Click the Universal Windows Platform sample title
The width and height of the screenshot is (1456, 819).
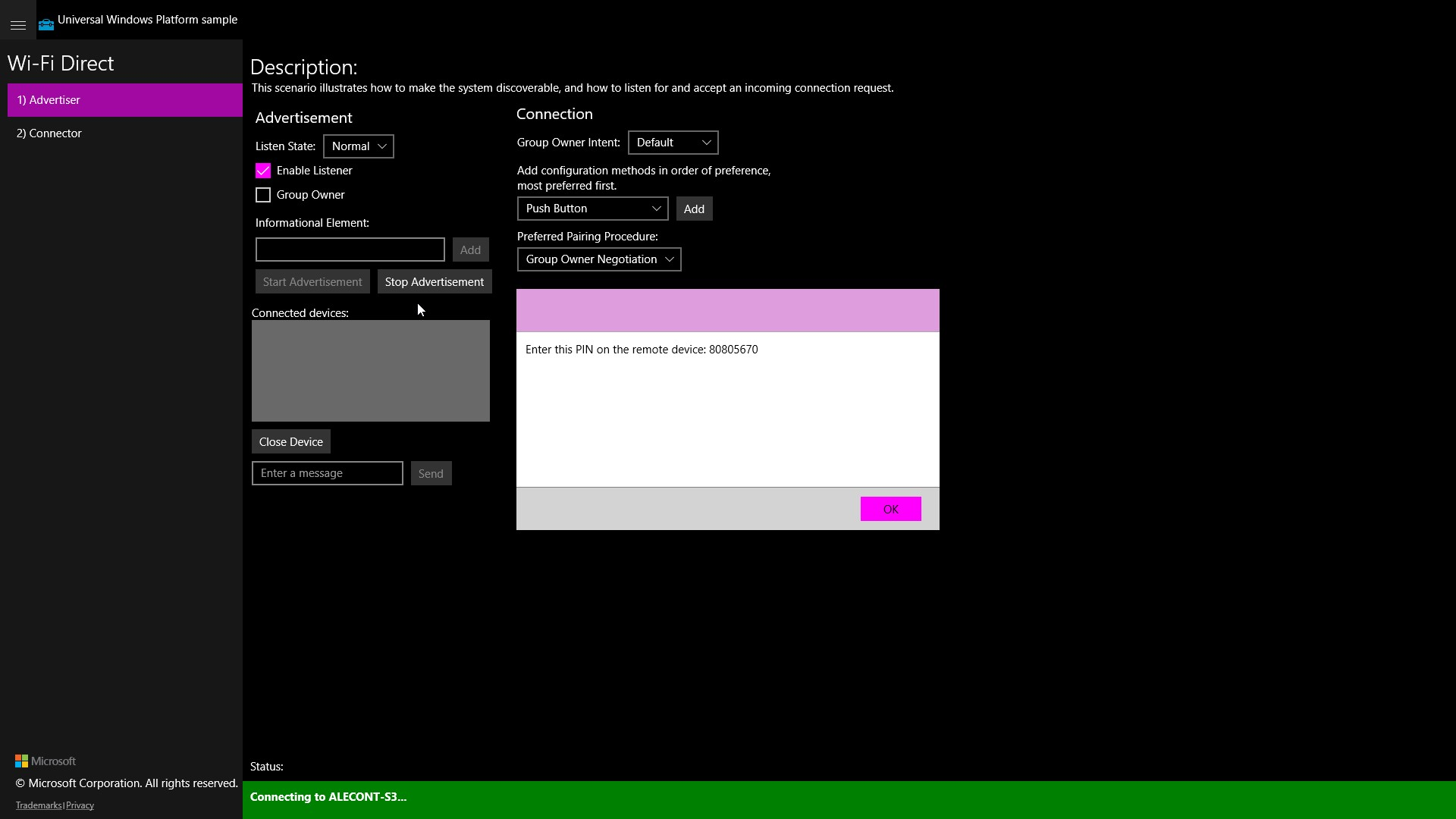[148, 20]
